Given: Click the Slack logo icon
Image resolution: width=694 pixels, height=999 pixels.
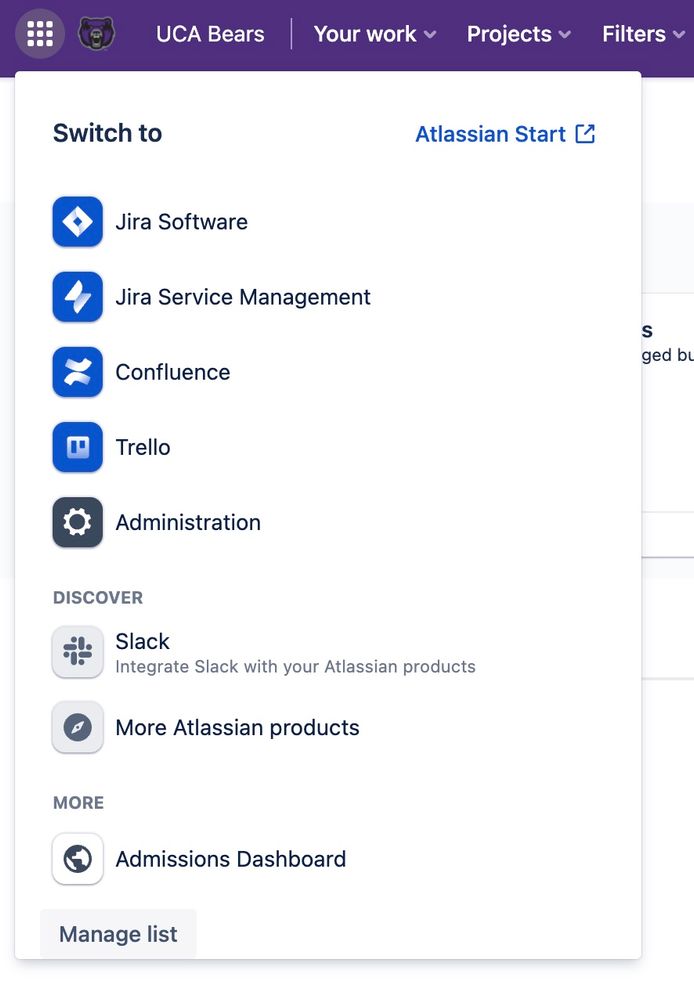Looking at the screenshot, I should [x=78, y=652].
